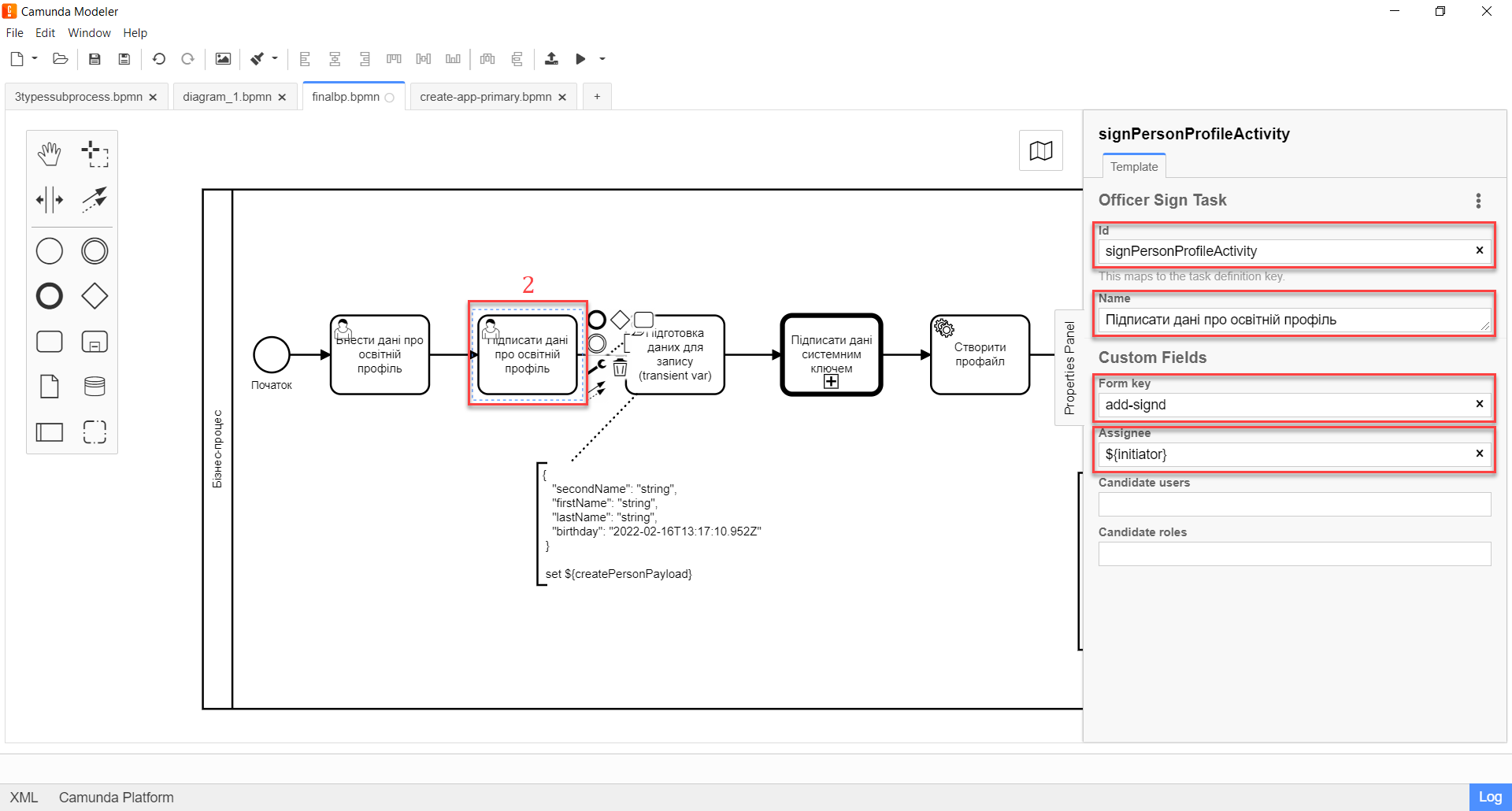
Task: Redo last action
Action: (187, 59)
